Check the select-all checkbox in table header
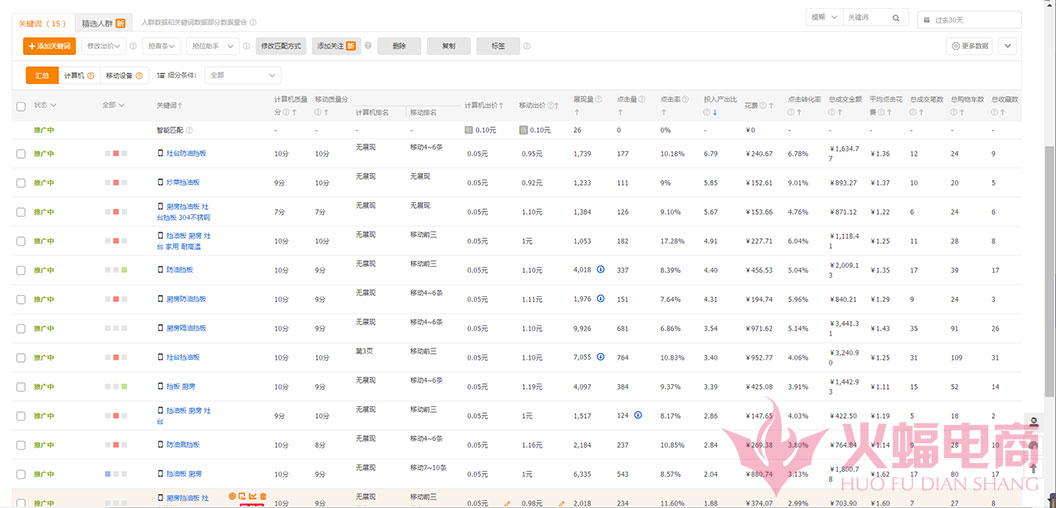This screenshot has height=508, width=1056. point(21,105)
